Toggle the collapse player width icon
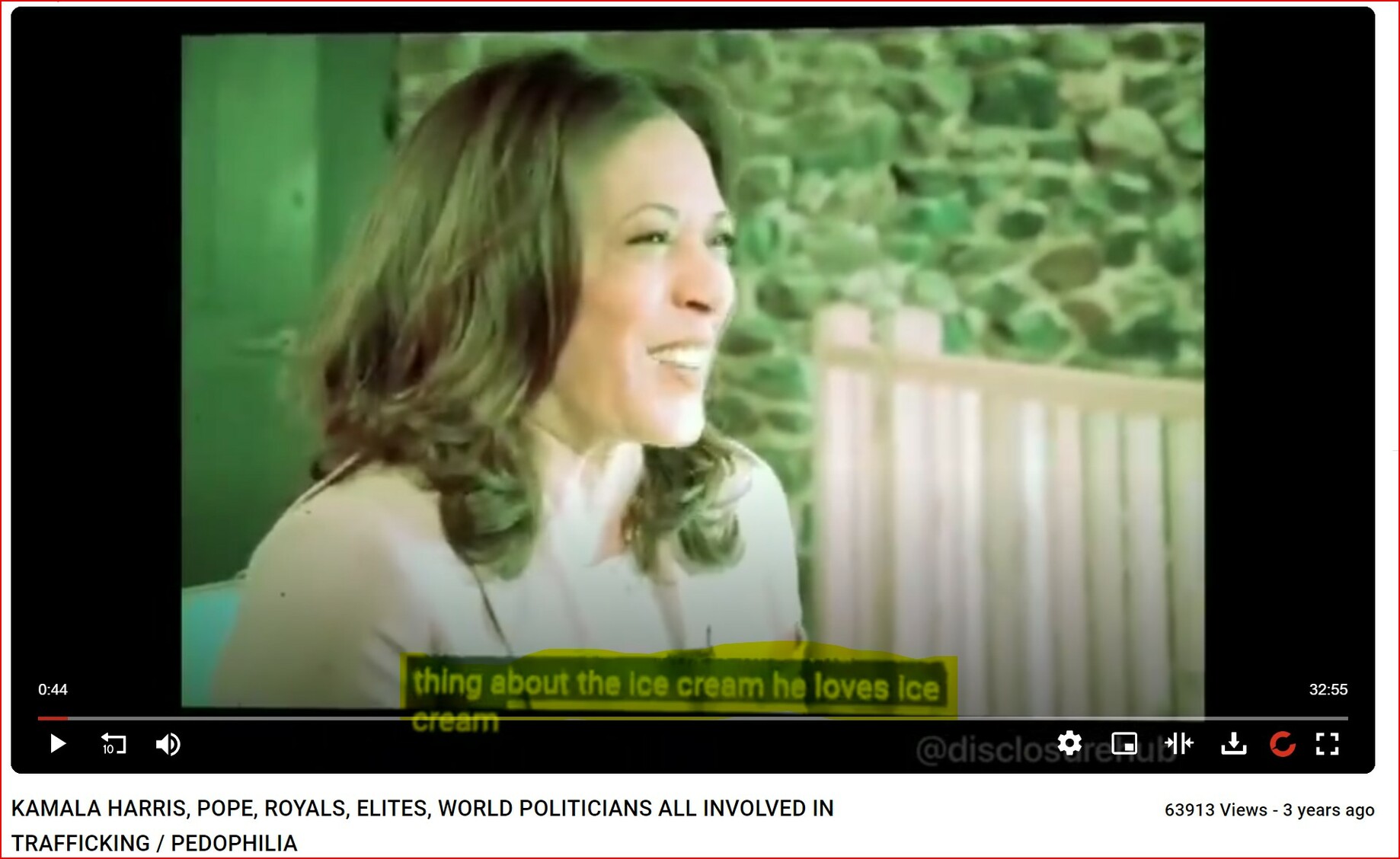This screenshot has width=1400, height=859. click(x=1179, y=742)
